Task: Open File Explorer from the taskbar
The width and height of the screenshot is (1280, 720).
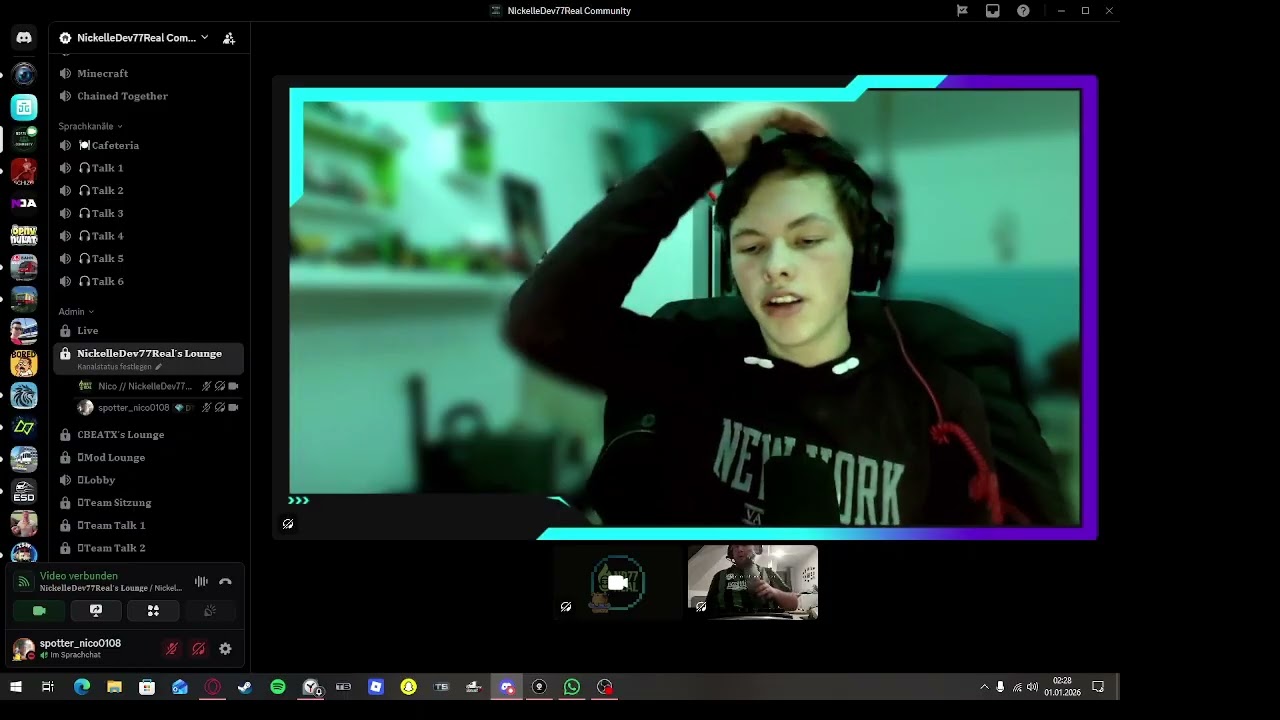Action: 114,687
